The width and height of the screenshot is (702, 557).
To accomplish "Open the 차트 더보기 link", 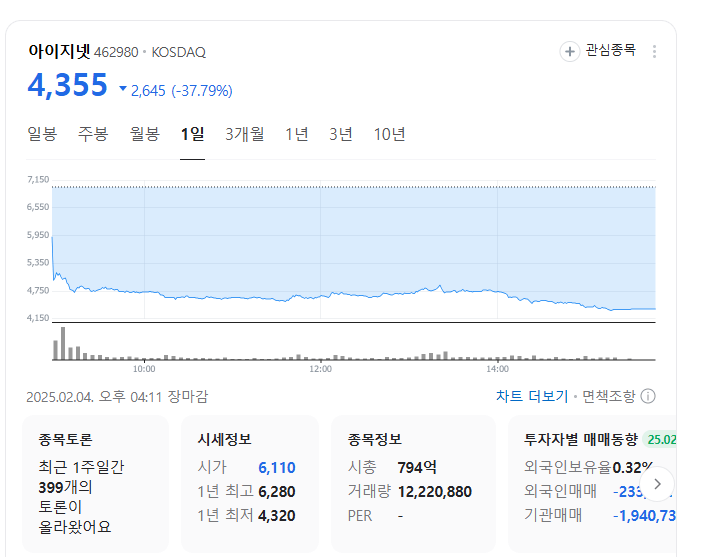I will click(x=531, y=396).
